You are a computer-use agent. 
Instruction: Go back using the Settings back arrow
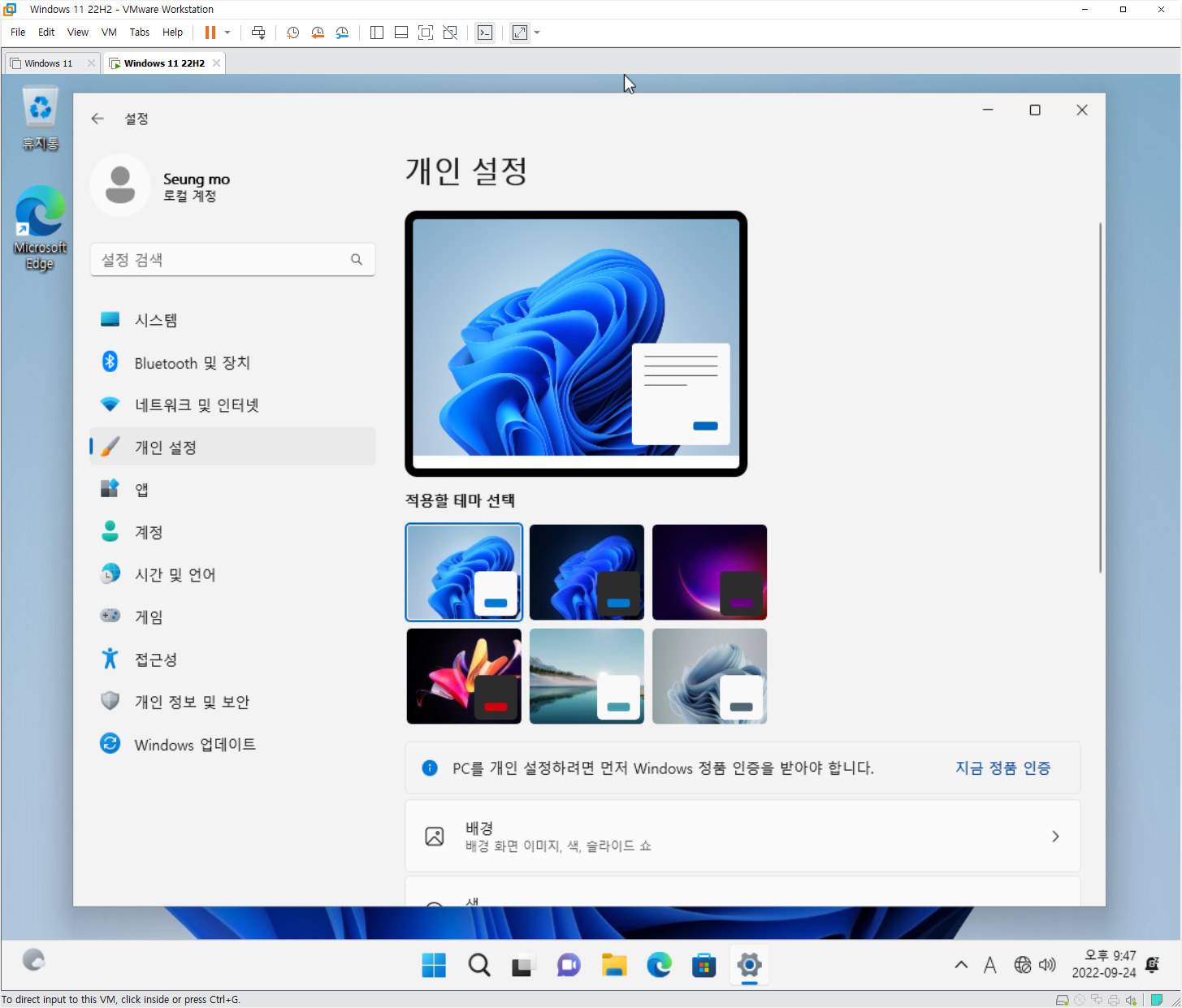point(97,119)
